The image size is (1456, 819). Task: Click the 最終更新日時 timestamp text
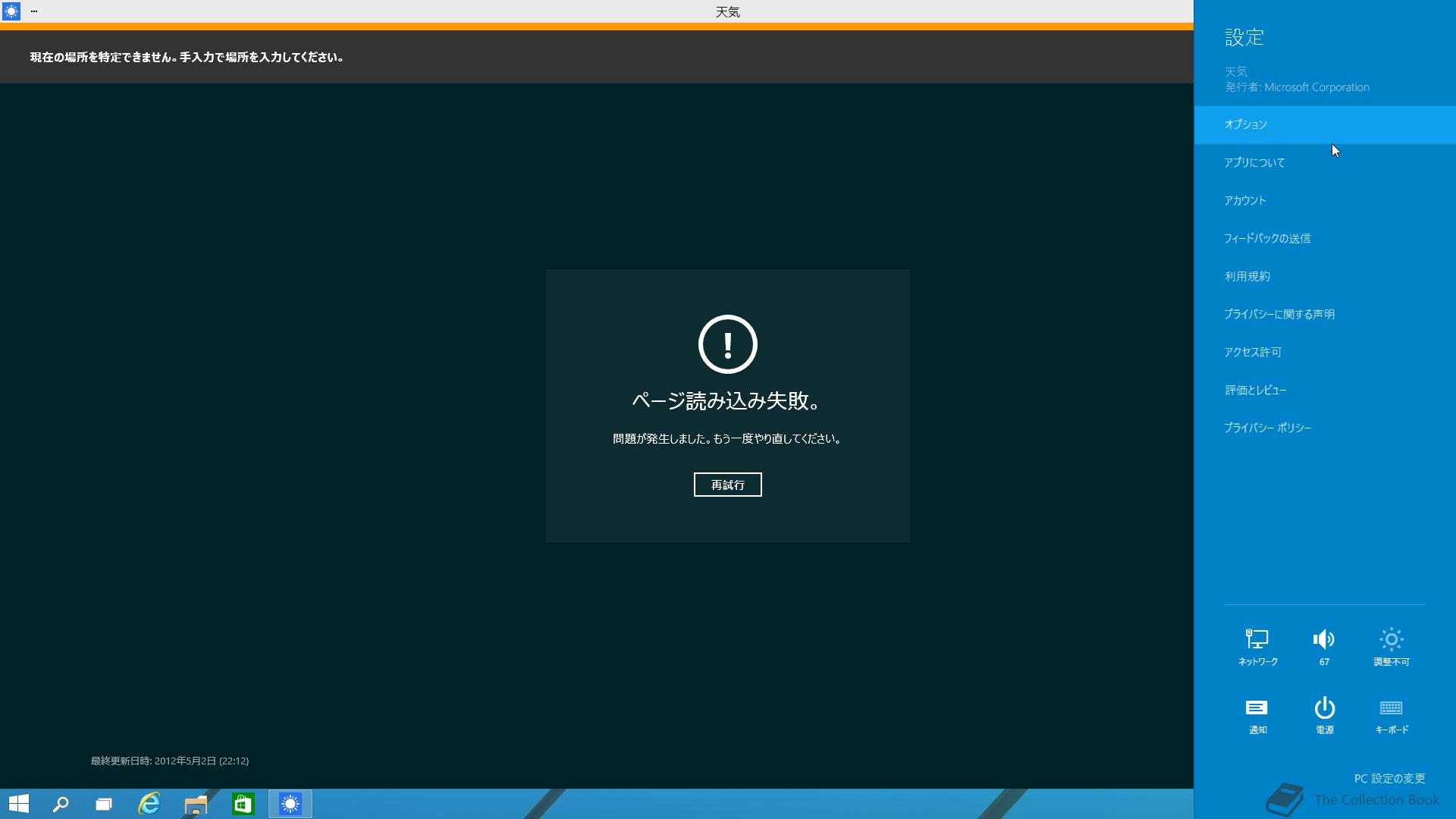coord(170,761)
